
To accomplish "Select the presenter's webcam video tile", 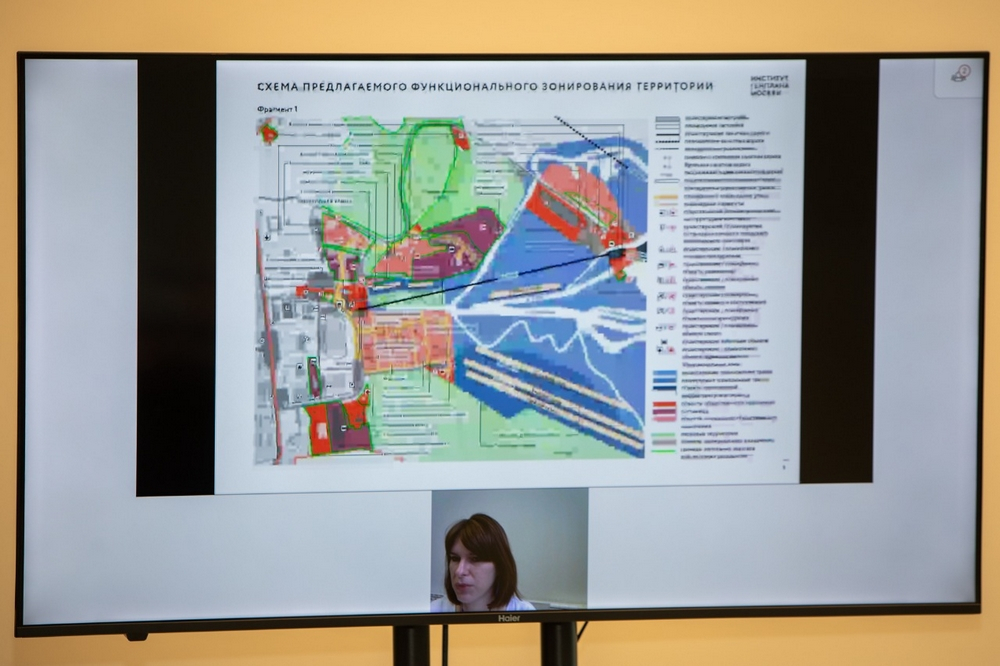I will pyautogui.click(x=509, y=551).
